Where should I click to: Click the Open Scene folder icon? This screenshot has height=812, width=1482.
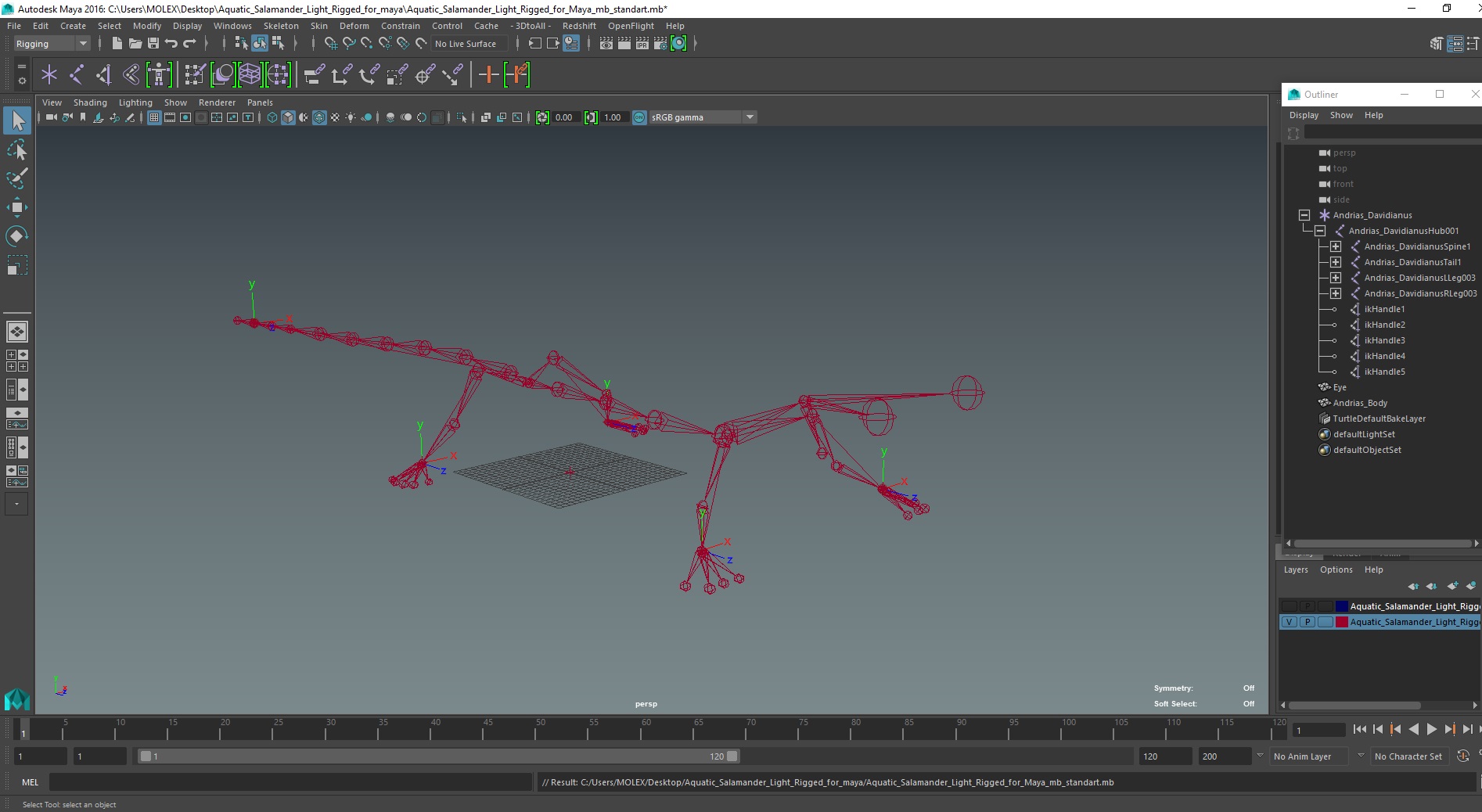(x=135, y=44)
